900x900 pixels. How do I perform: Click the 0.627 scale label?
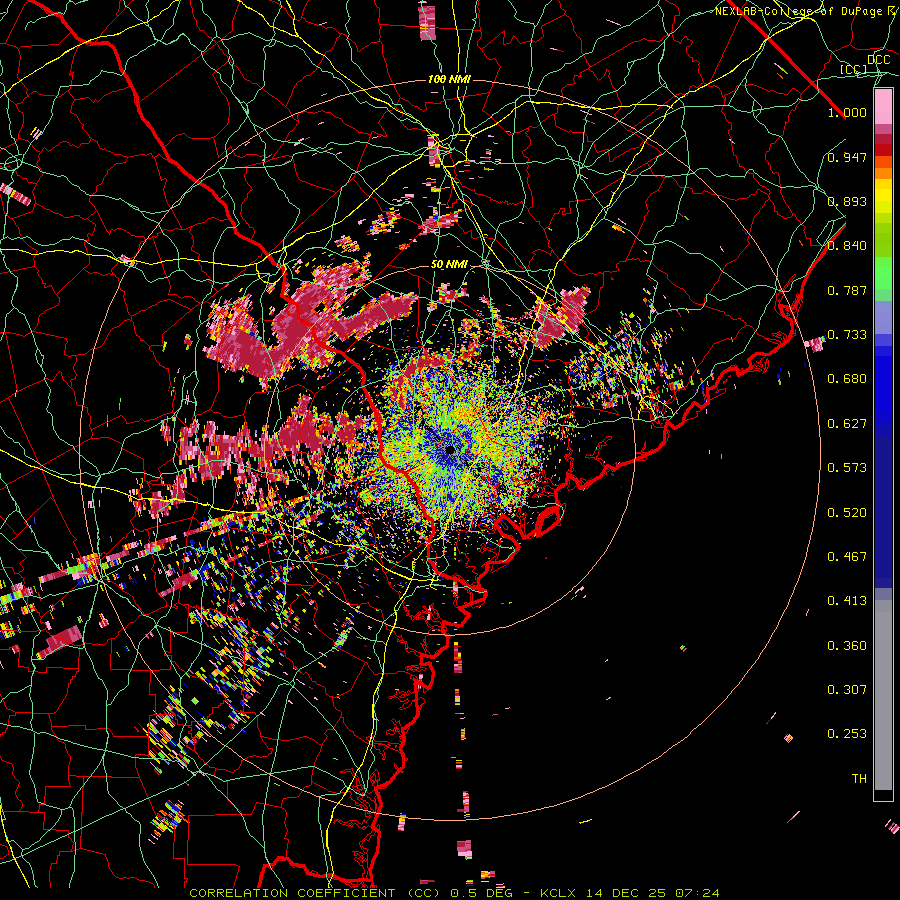(847, 424)
